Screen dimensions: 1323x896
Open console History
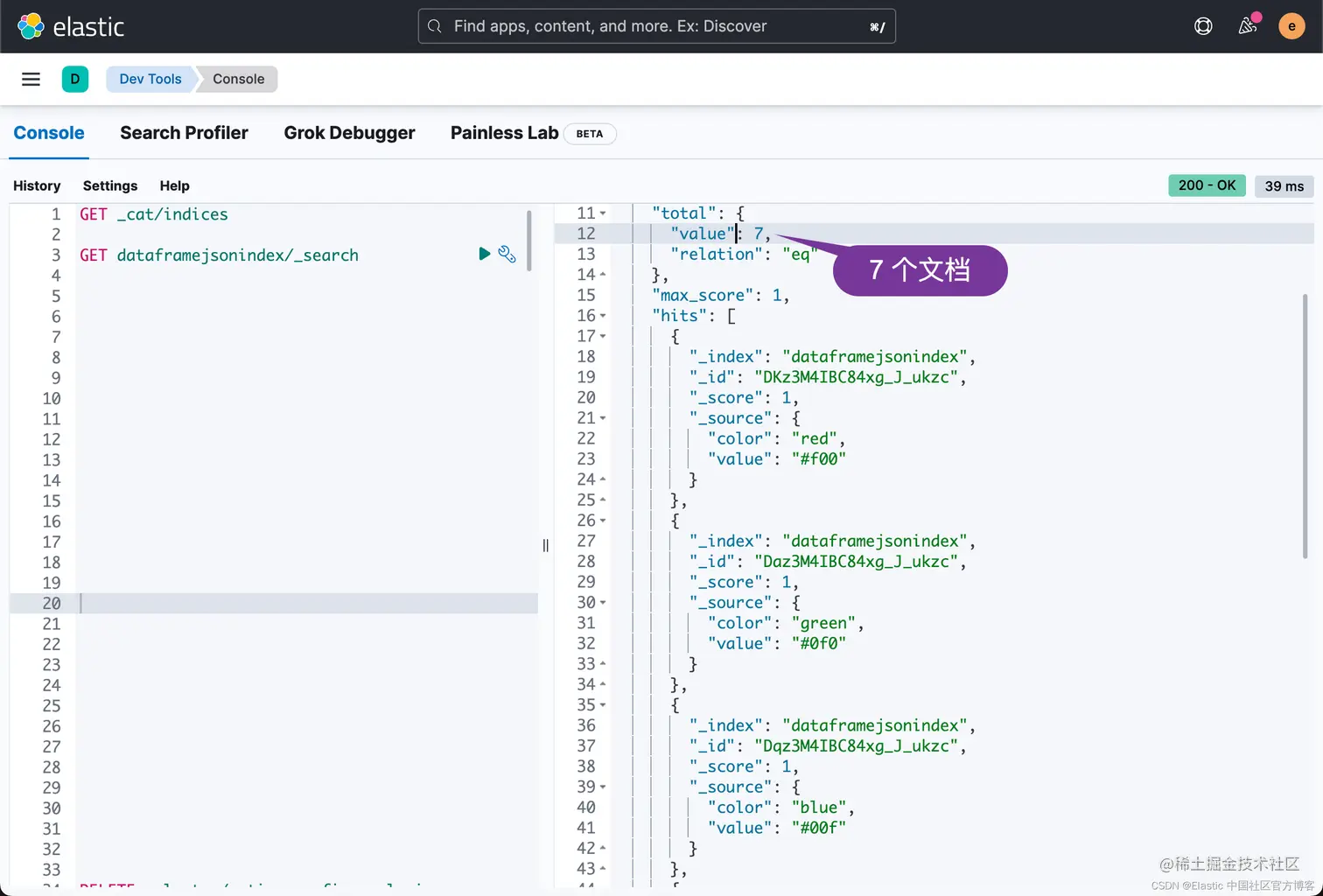pos(37,185)
